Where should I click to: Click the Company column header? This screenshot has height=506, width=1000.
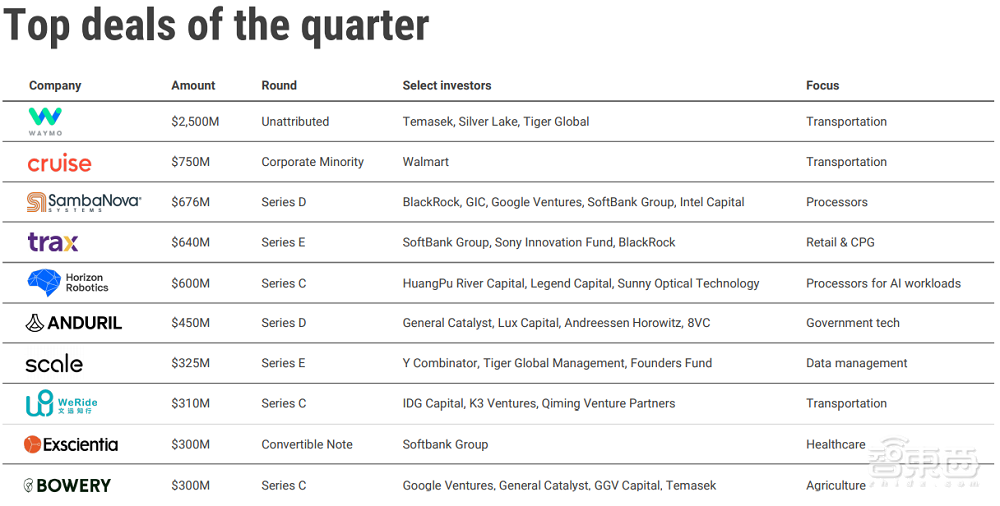(x=55, y=86)
